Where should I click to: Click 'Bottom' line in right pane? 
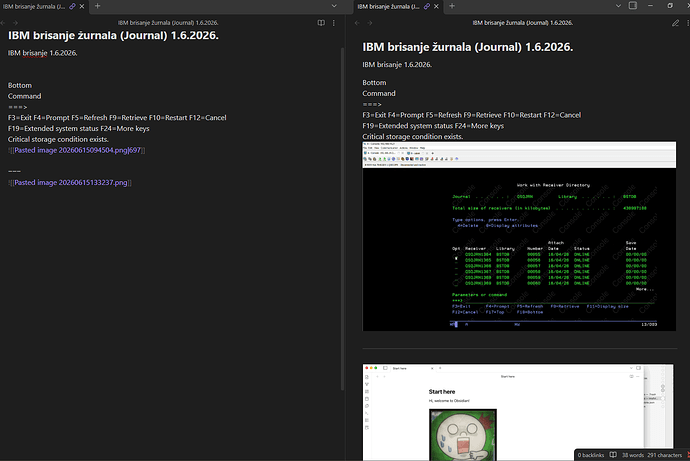(374, 83)
